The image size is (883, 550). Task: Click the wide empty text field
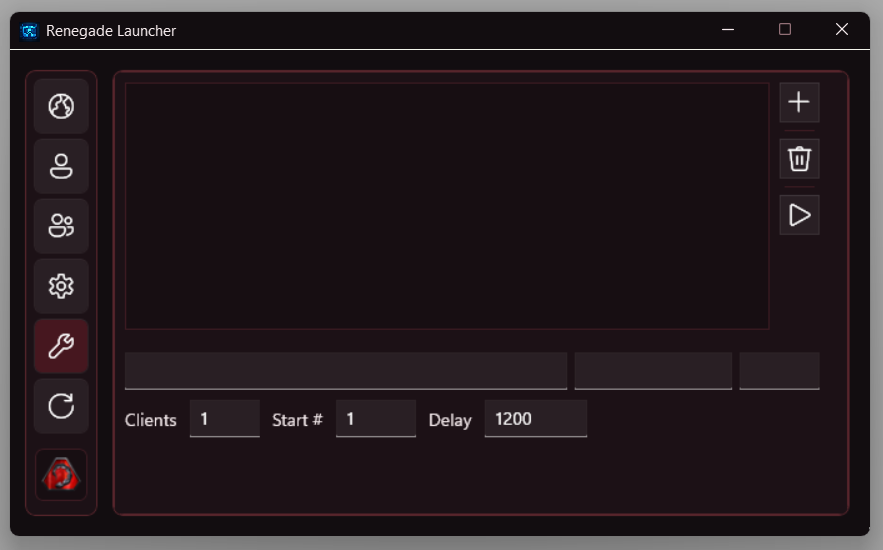(346, 370)
